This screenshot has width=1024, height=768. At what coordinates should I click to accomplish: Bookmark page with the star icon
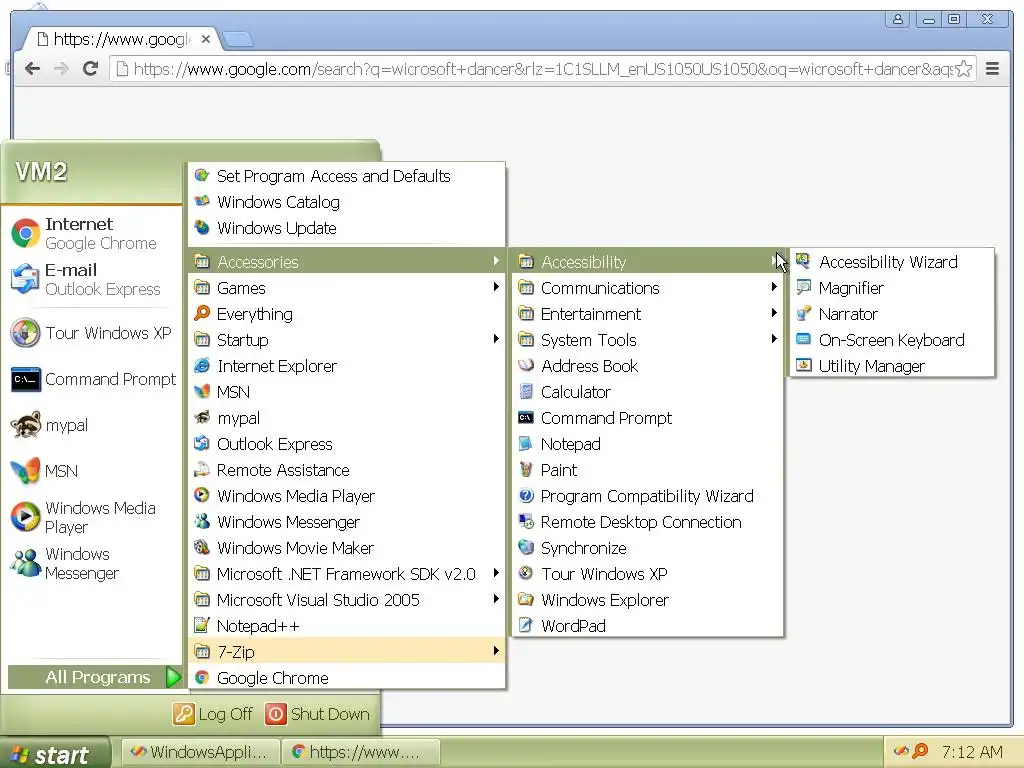coord(963,69)
